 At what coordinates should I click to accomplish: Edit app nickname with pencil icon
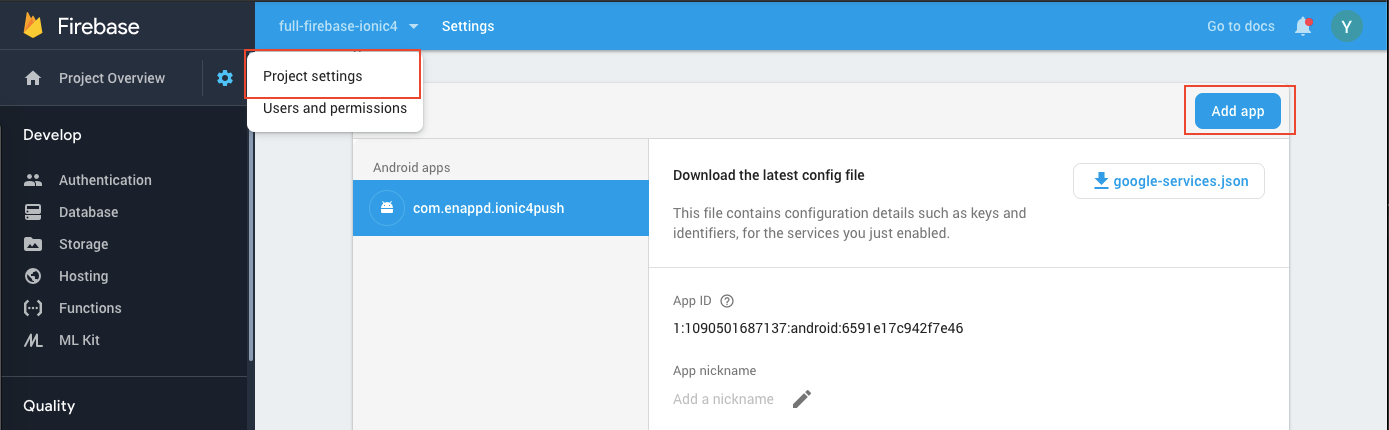click(802, 399)
